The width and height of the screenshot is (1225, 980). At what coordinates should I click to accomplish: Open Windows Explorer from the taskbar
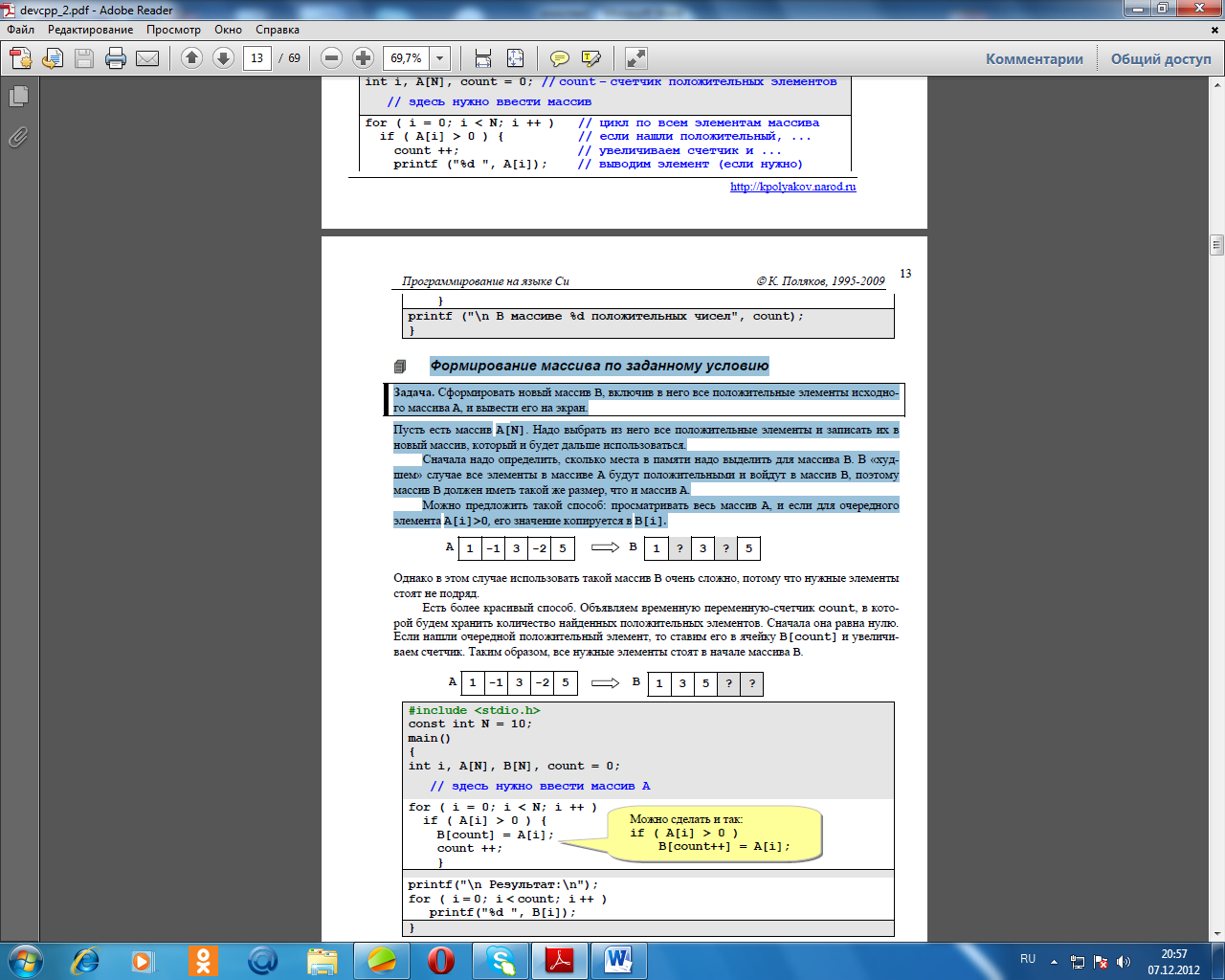(323, 960)
